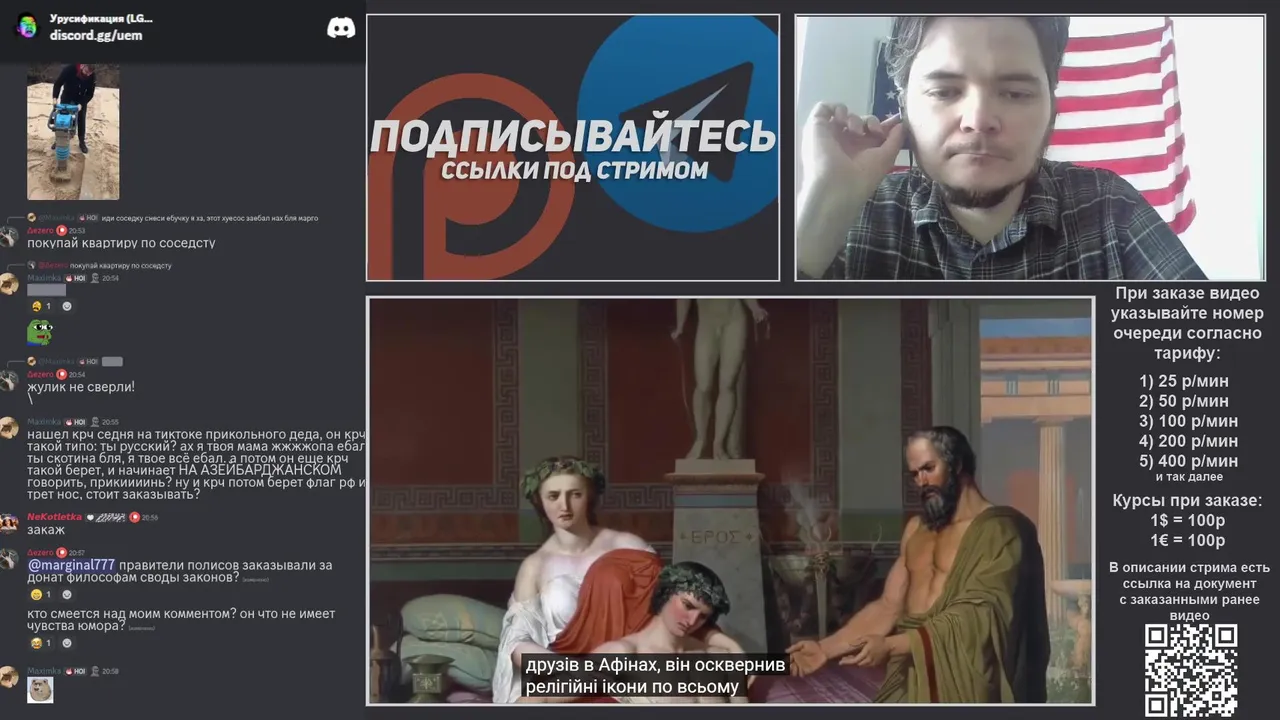
Task: Open the sand tamper photo attachment
Action: (x=73, y=131)
